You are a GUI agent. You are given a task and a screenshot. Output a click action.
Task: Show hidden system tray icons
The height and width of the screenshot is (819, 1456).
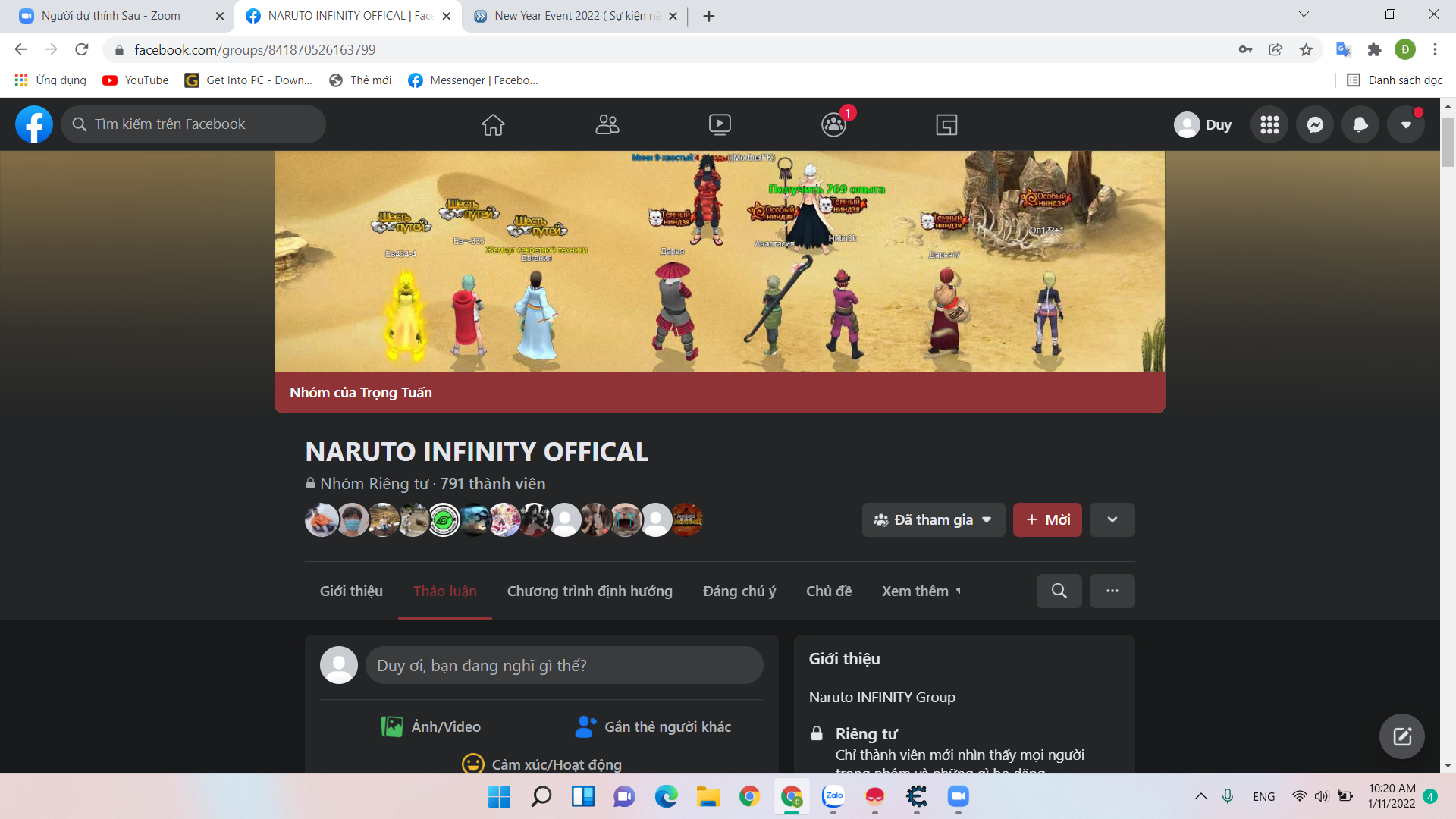point(1201,796)
